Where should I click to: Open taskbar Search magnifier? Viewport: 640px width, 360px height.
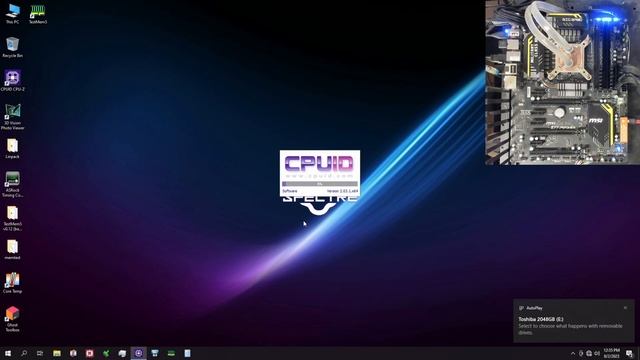24,353
